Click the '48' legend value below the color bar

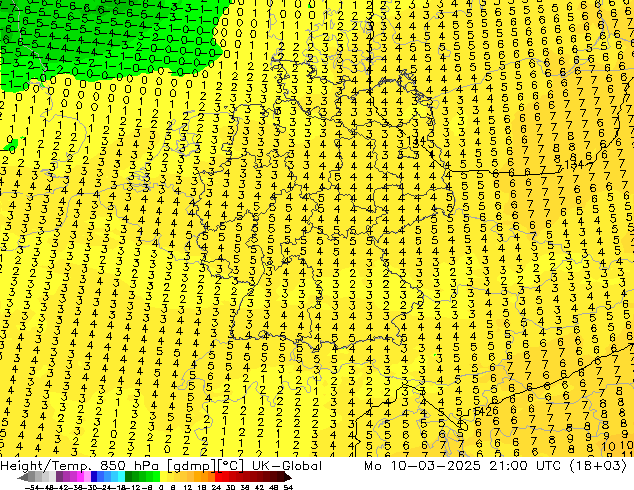coord(274,488)
